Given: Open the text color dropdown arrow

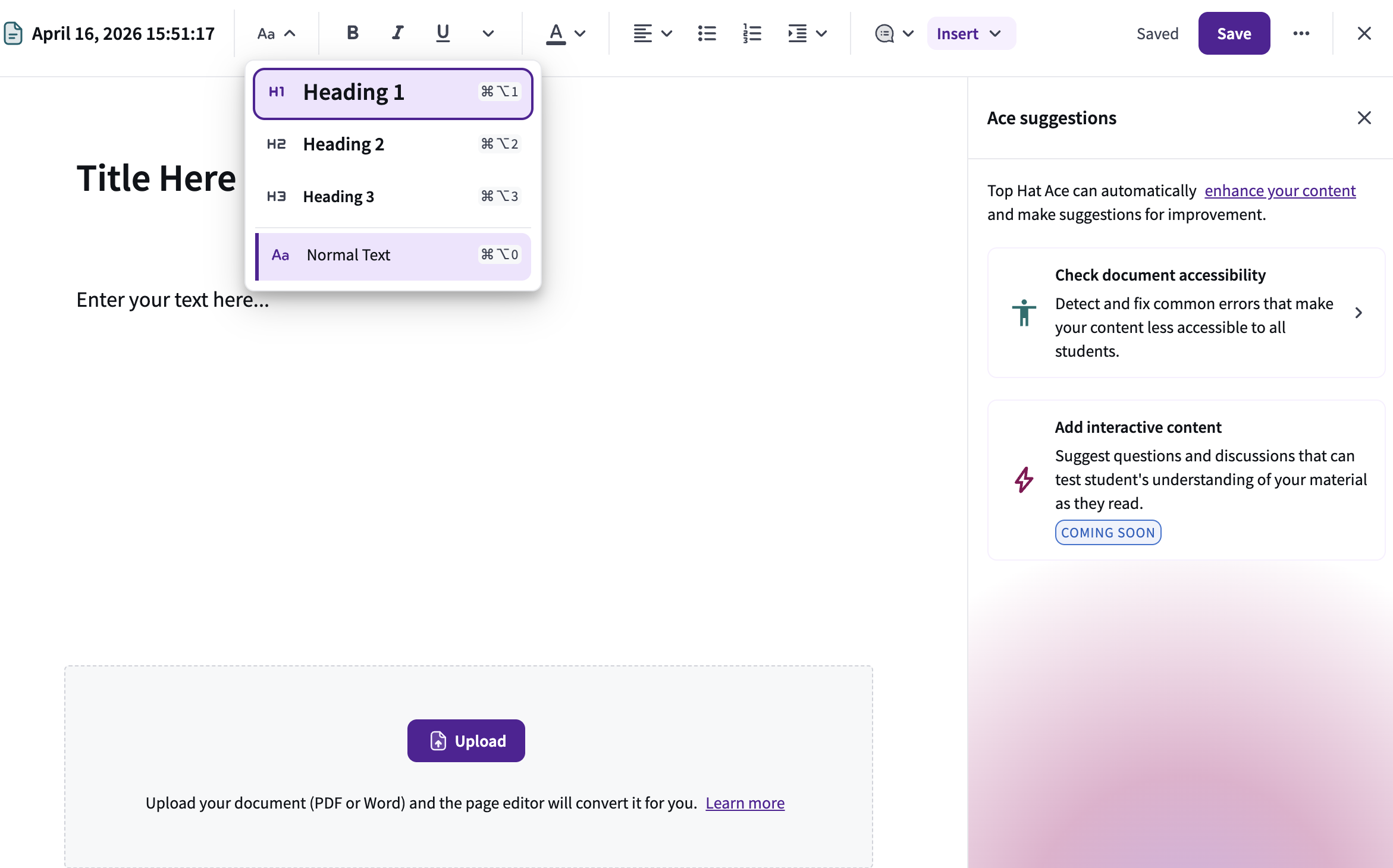Looking at the screenshot, I should pyautogui.click(x=580, y=33).
